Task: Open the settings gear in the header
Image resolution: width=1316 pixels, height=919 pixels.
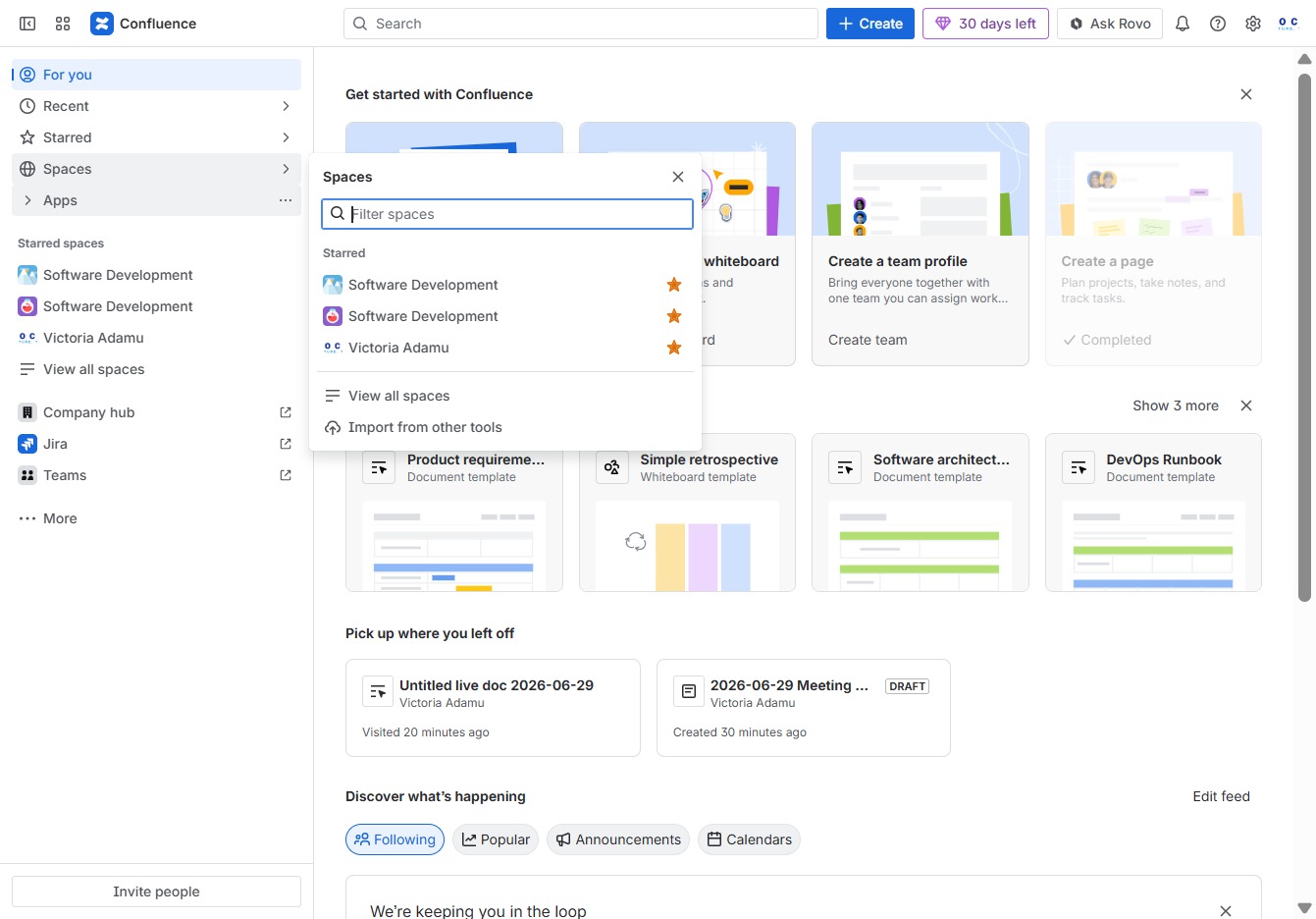Action: (1253, 24)
